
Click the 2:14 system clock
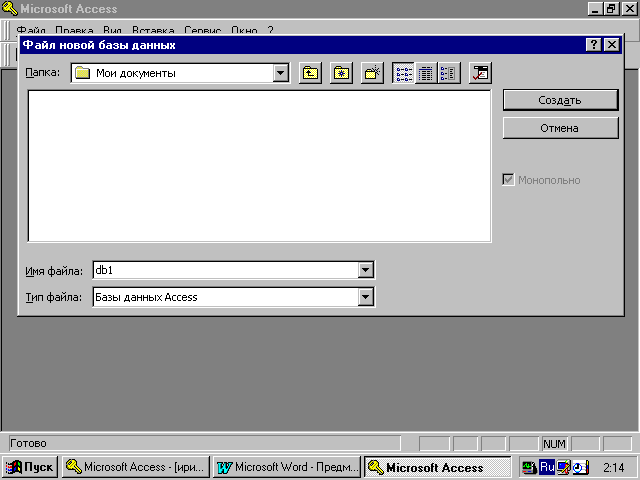pyautogui.click(x=613, y=467)
